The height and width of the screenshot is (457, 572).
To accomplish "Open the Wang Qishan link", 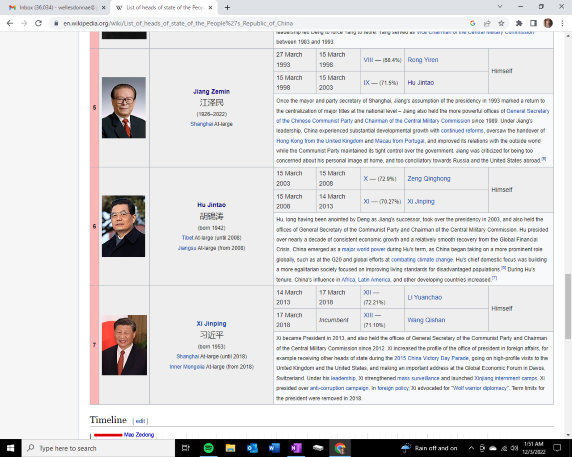I will pos(426,320).
